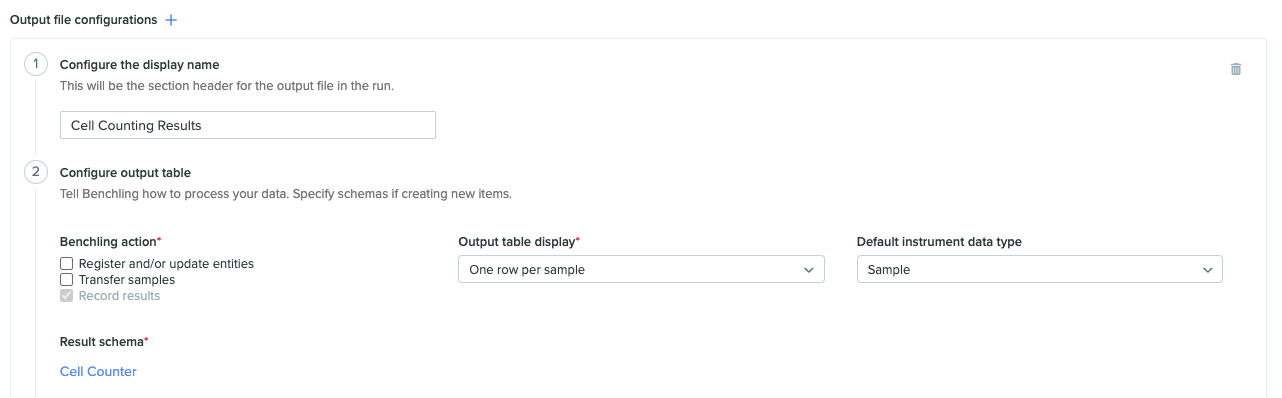Click the Output table display label
The height and width of the screenshot is (398, 1282).
coord(519,242)
